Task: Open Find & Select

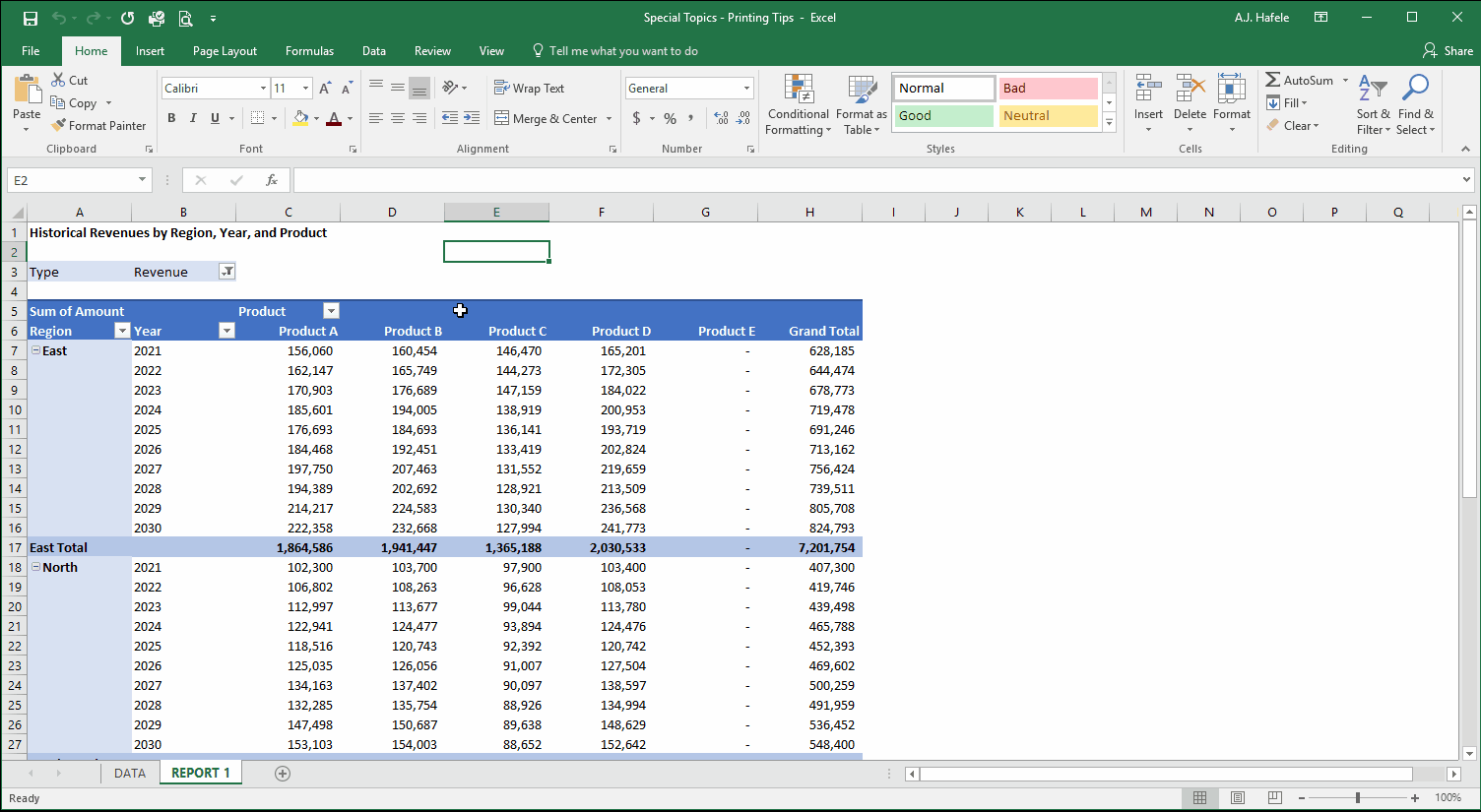Action: tap(1415, 104)
